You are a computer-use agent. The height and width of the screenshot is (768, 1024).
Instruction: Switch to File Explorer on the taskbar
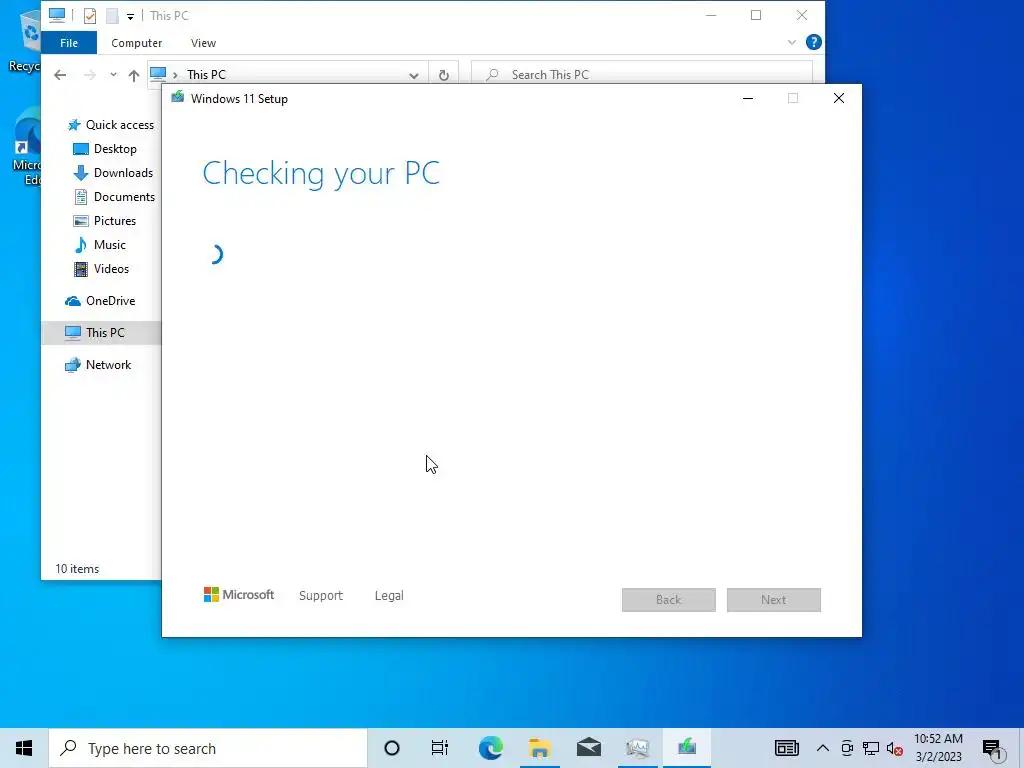(539, 748)
